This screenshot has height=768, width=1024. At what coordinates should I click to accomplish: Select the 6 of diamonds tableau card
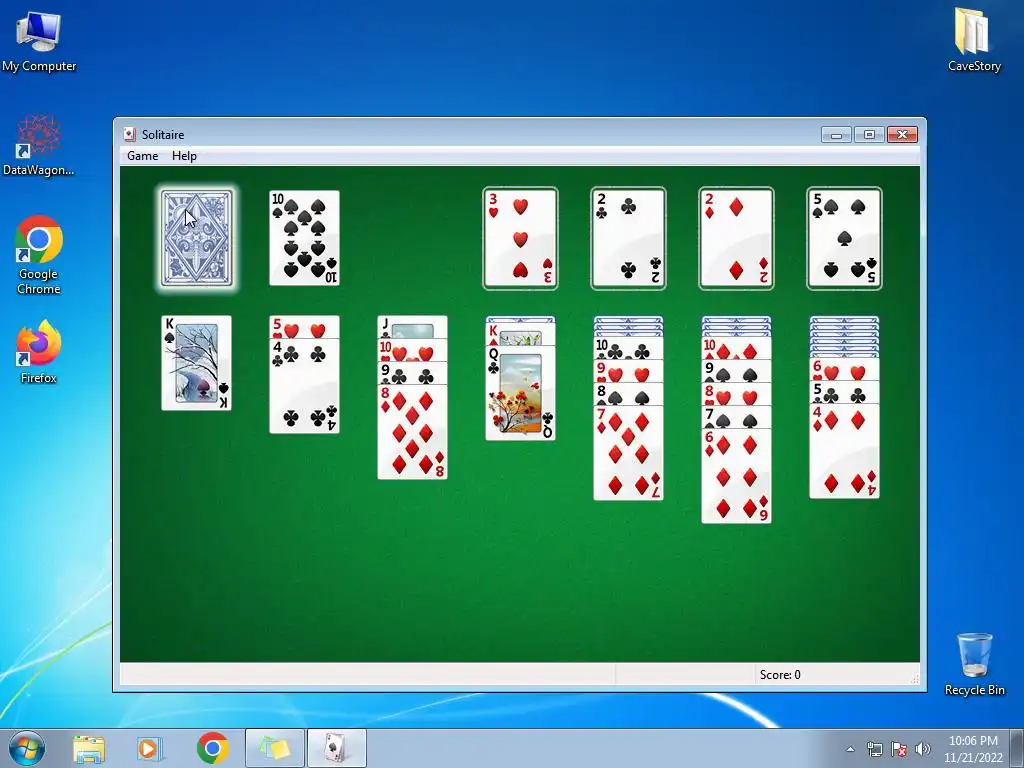(x=736, y=476)
